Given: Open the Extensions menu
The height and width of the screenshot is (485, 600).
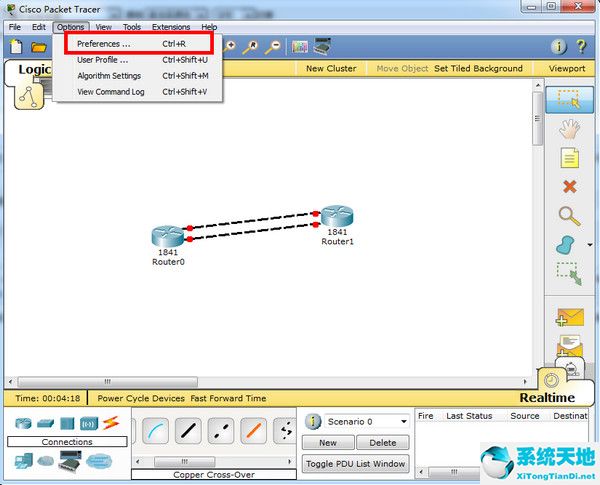Looking at the screenshot, I should pyautogui.click(x=171, y=27).
